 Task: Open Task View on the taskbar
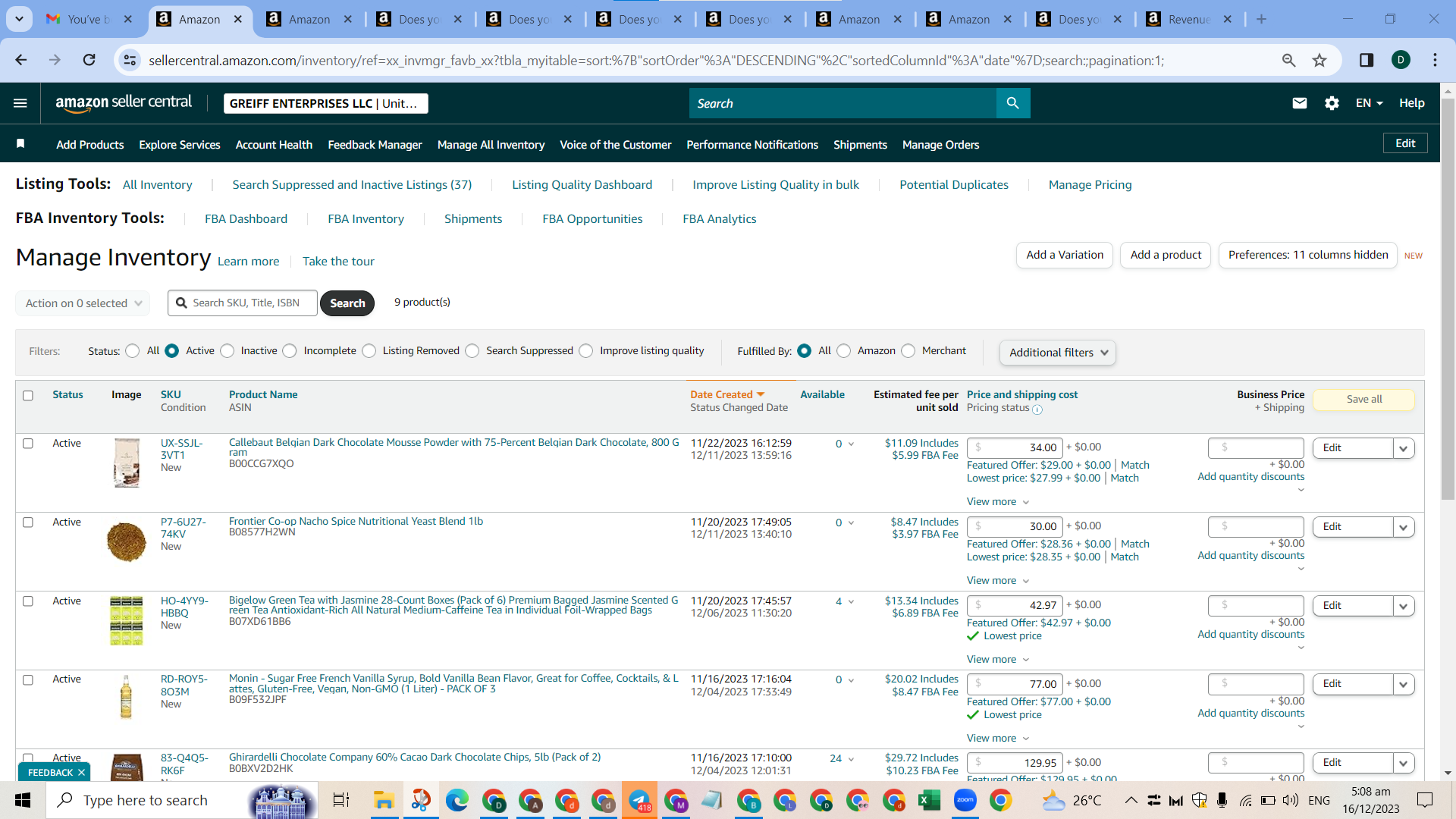[341, 800]
